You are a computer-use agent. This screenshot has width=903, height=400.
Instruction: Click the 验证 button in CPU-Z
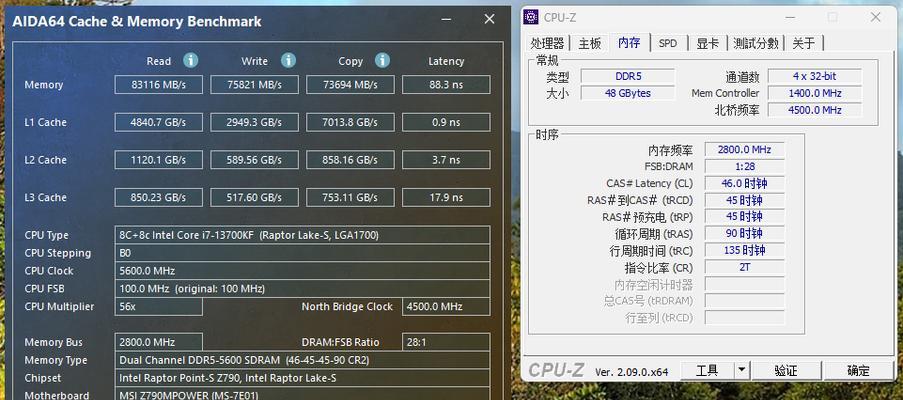(x=786, y=371)
